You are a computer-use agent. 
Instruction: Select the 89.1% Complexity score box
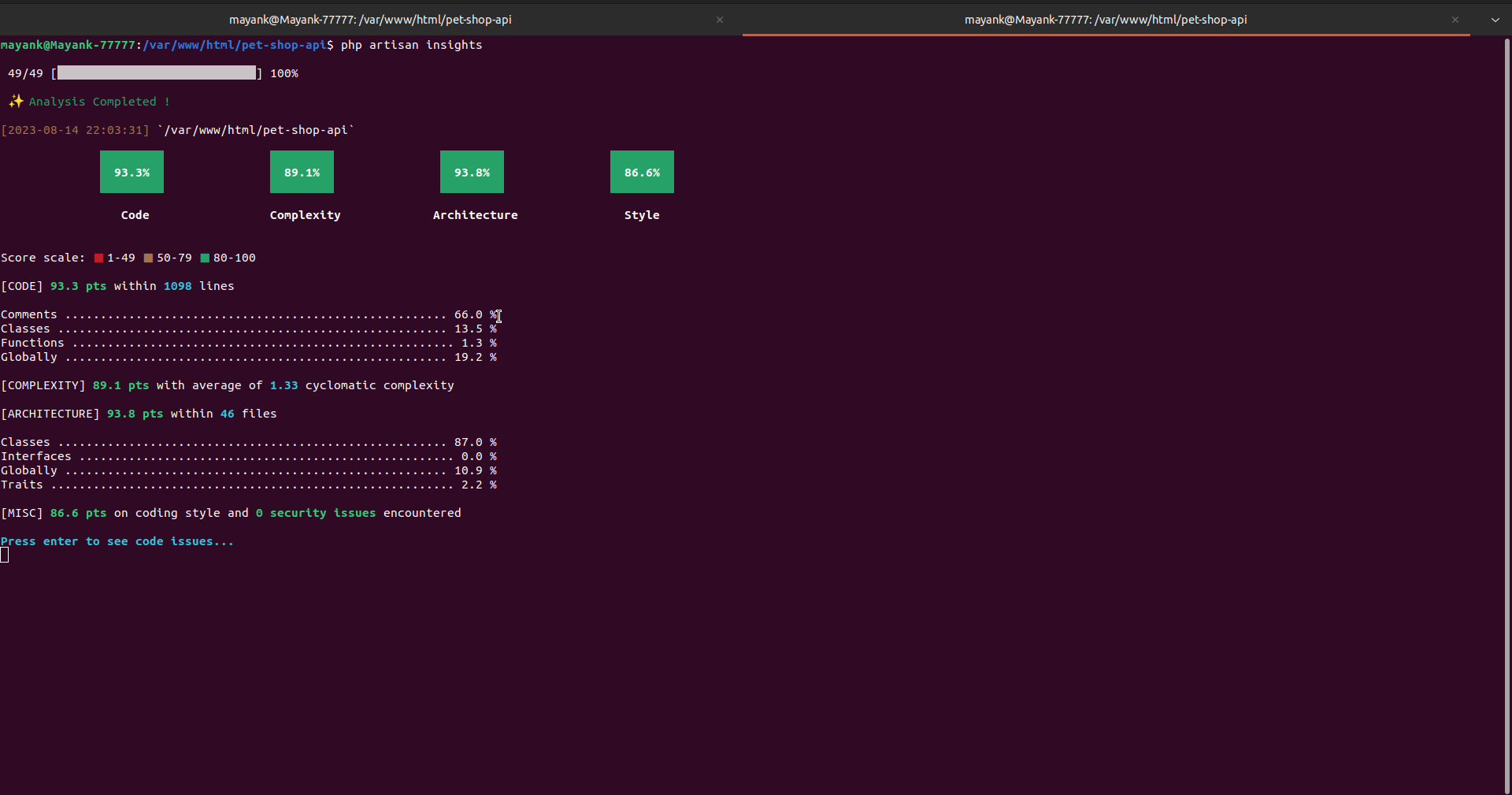point(301,172)
